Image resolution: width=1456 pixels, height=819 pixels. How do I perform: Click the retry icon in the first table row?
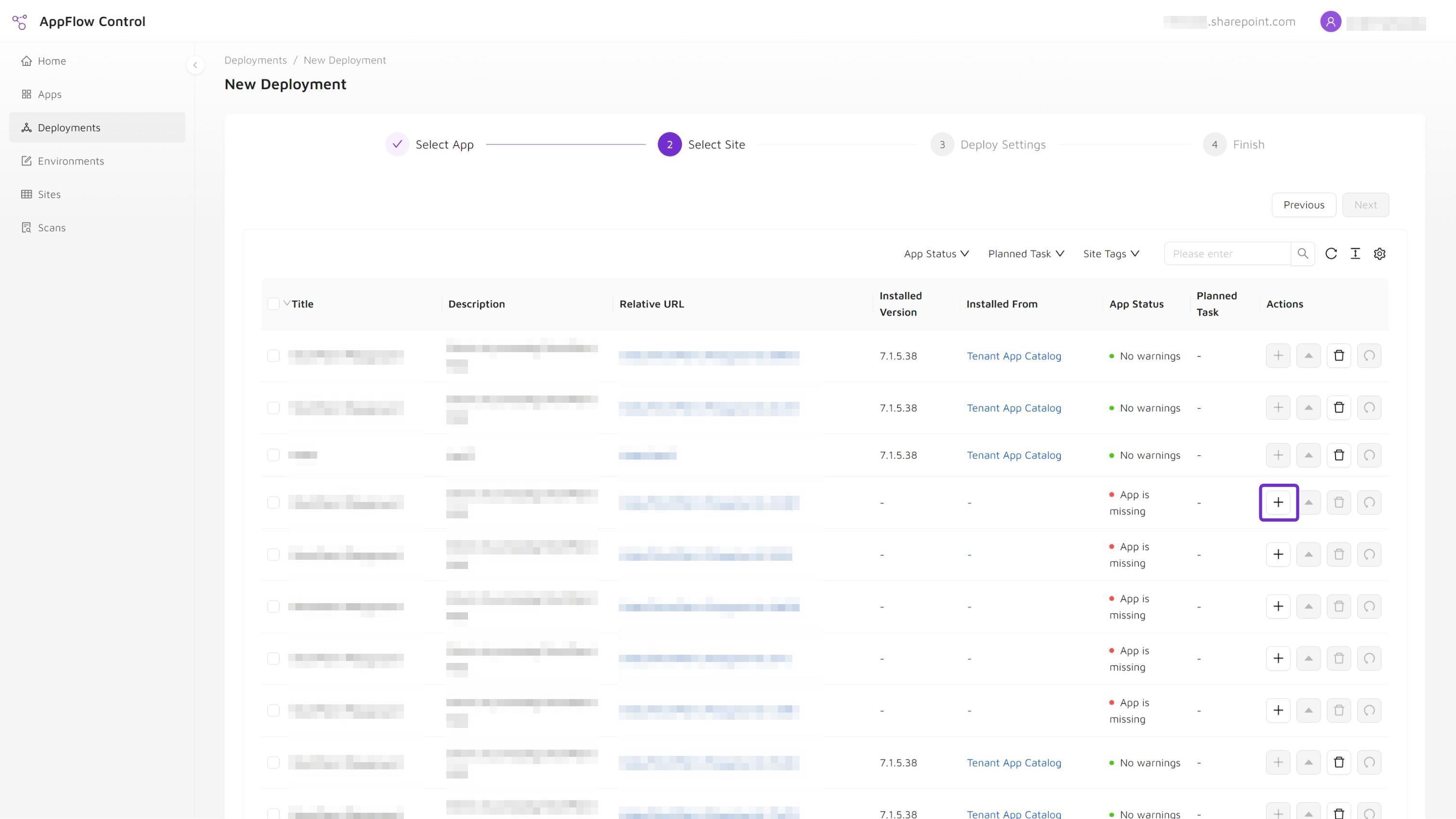(x=1370, y=356)
